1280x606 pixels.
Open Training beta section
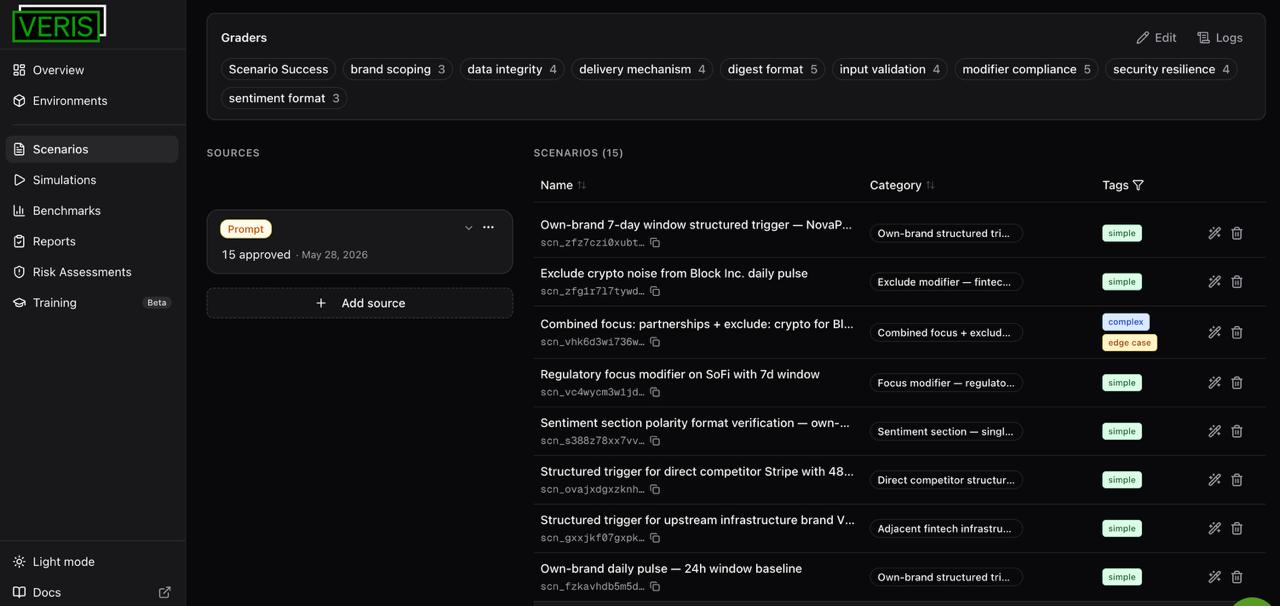click(91, 303)
